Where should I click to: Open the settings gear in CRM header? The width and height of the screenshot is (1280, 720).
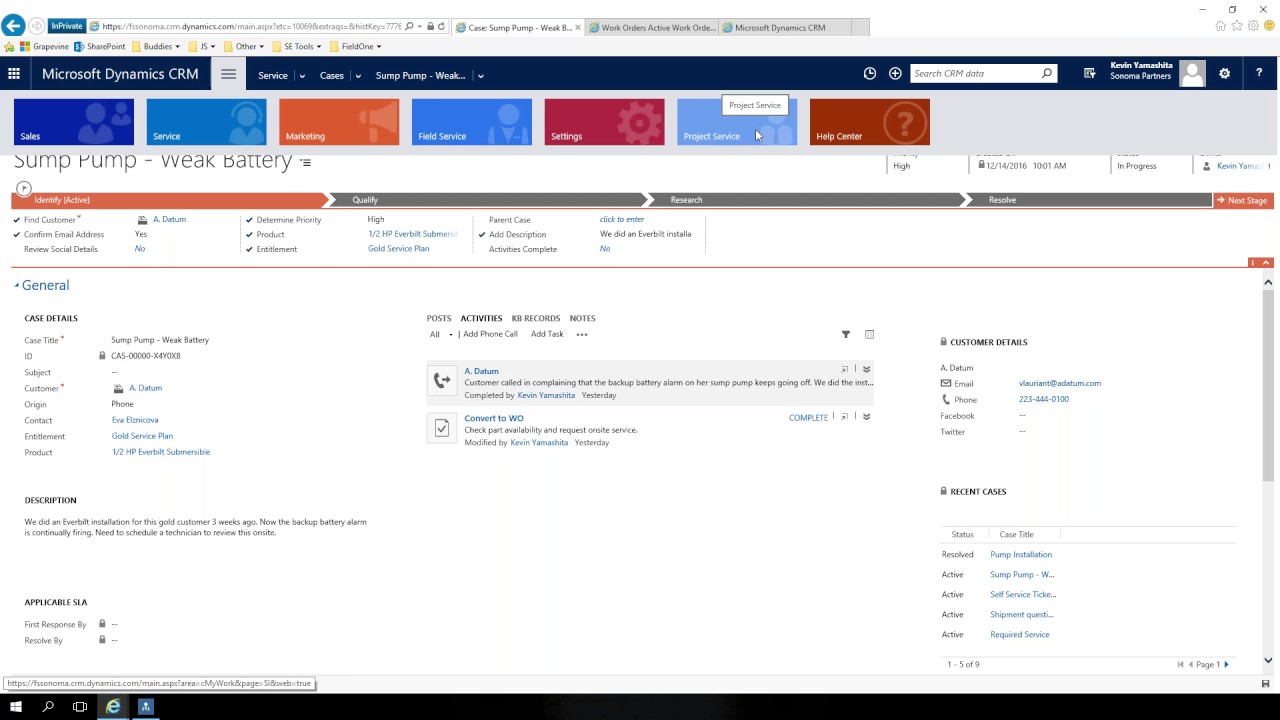(x=1224, y=73)
